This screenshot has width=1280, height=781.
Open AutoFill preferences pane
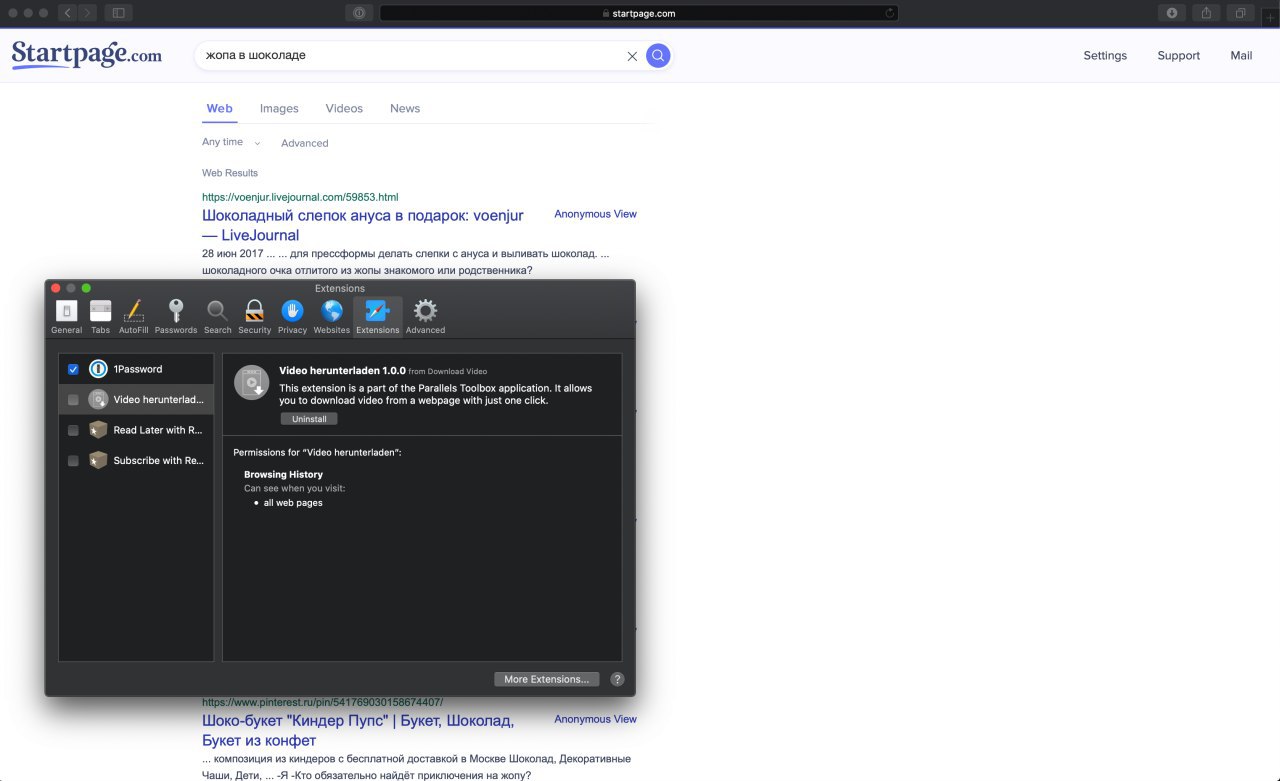(x=133, y=316)
